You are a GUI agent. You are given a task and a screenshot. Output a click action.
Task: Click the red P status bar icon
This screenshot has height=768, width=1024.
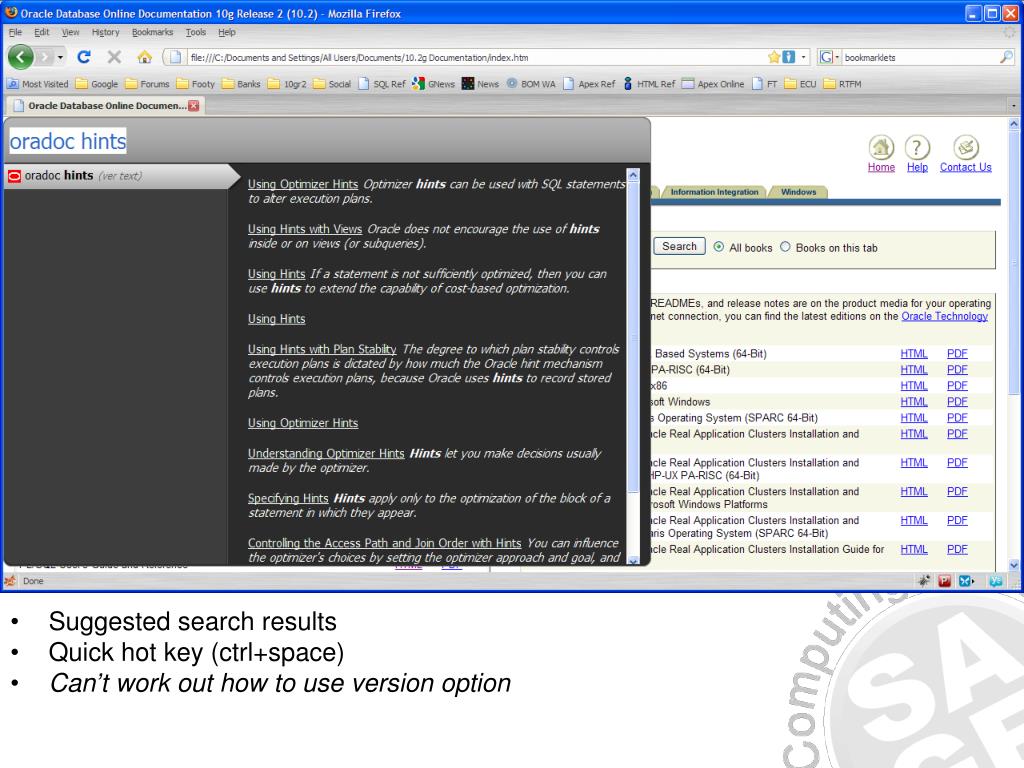[x=944, y=581]
